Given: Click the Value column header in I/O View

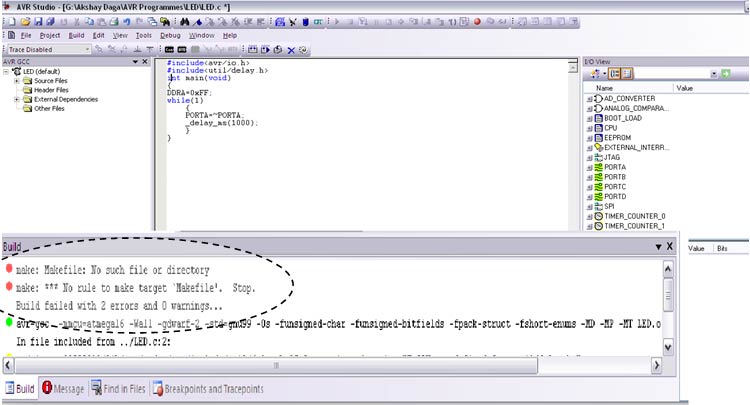Looking at the screenshot, I should pyautogui.click(x=684, y=88).
